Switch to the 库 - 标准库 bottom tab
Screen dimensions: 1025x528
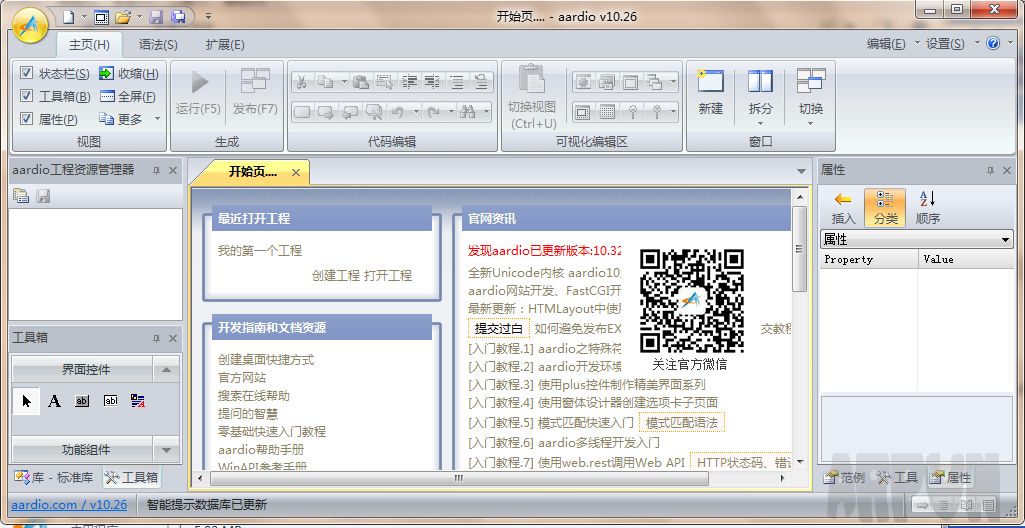pyautogui.click(x=54, y=478)
